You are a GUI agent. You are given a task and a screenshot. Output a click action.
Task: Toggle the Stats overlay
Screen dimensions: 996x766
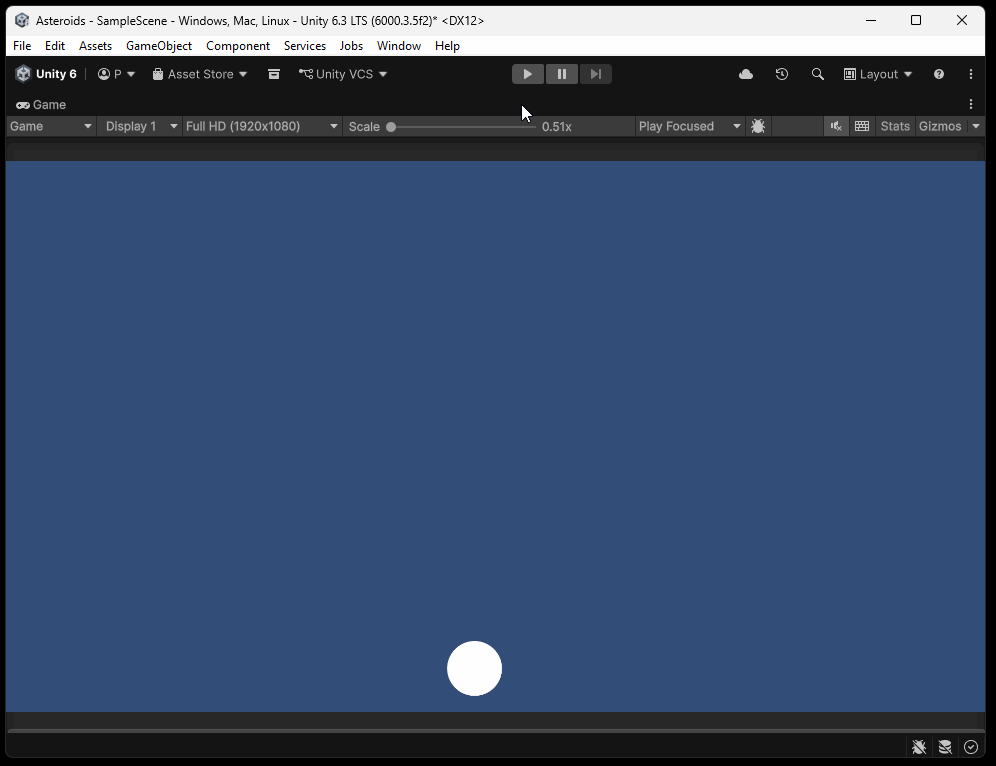tap(895, 126)
